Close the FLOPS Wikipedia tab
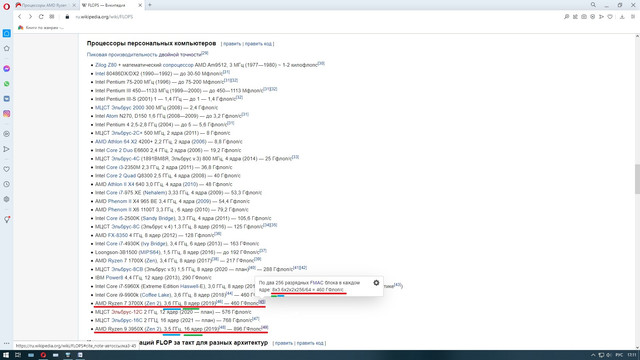This screenshot has height=360, width=640. click(140, 5)
